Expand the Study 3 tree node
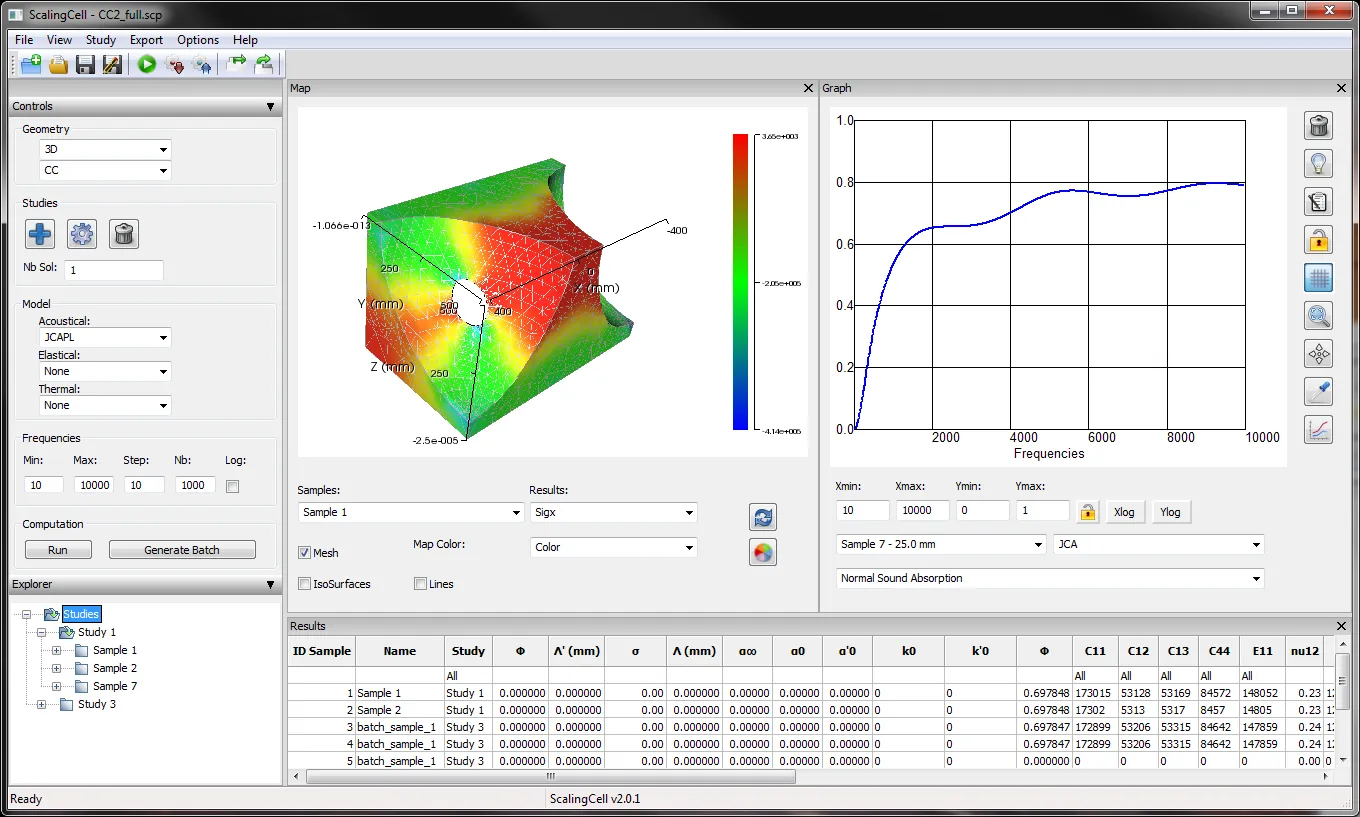This screenshot has width=1360, height=817. point(41,704)
